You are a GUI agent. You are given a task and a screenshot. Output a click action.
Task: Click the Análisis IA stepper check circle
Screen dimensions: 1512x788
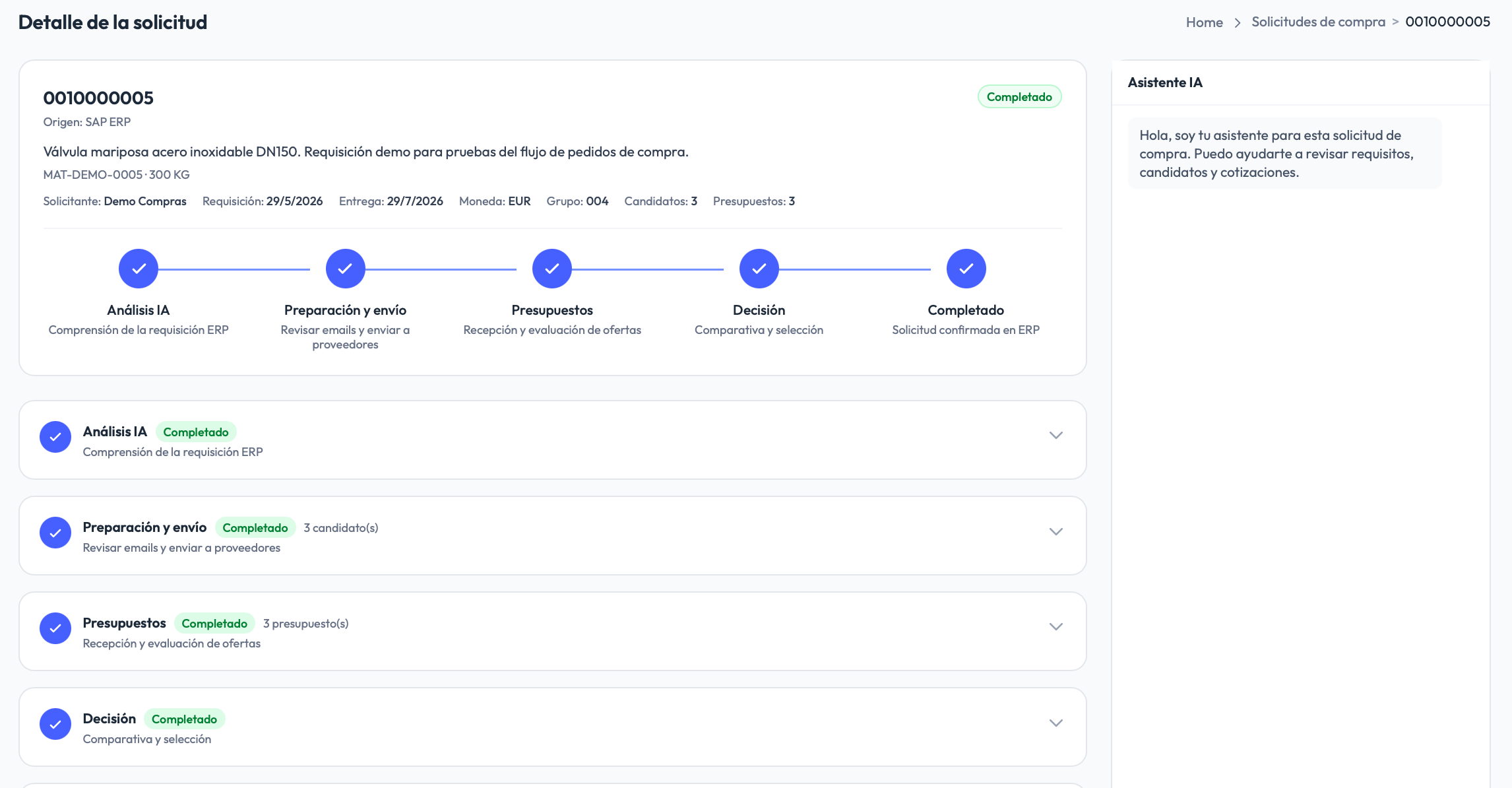[x=139, y=269]
